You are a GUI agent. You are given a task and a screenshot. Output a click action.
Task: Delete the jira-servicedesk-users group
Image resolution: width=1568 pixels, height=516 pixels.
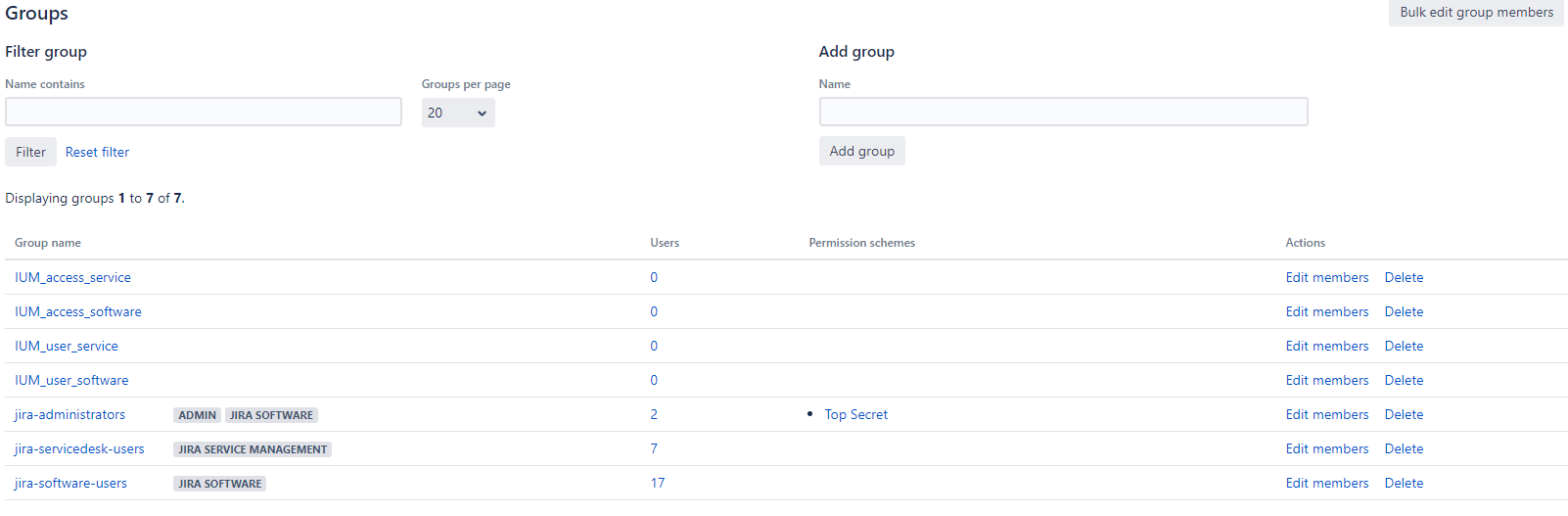[x=1404, y=449]
